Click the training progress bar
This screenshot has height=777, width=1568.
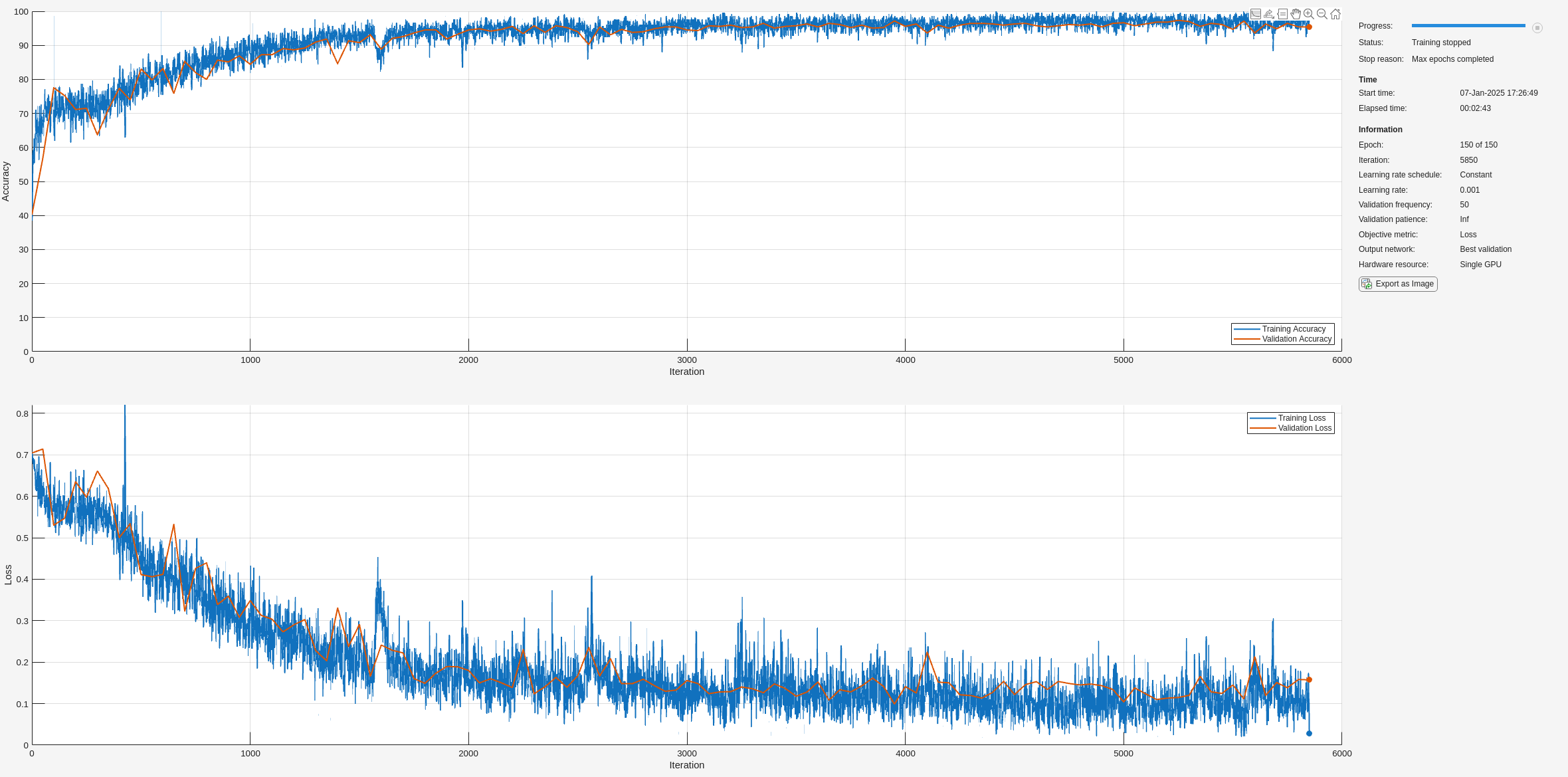coord(1468,26)
